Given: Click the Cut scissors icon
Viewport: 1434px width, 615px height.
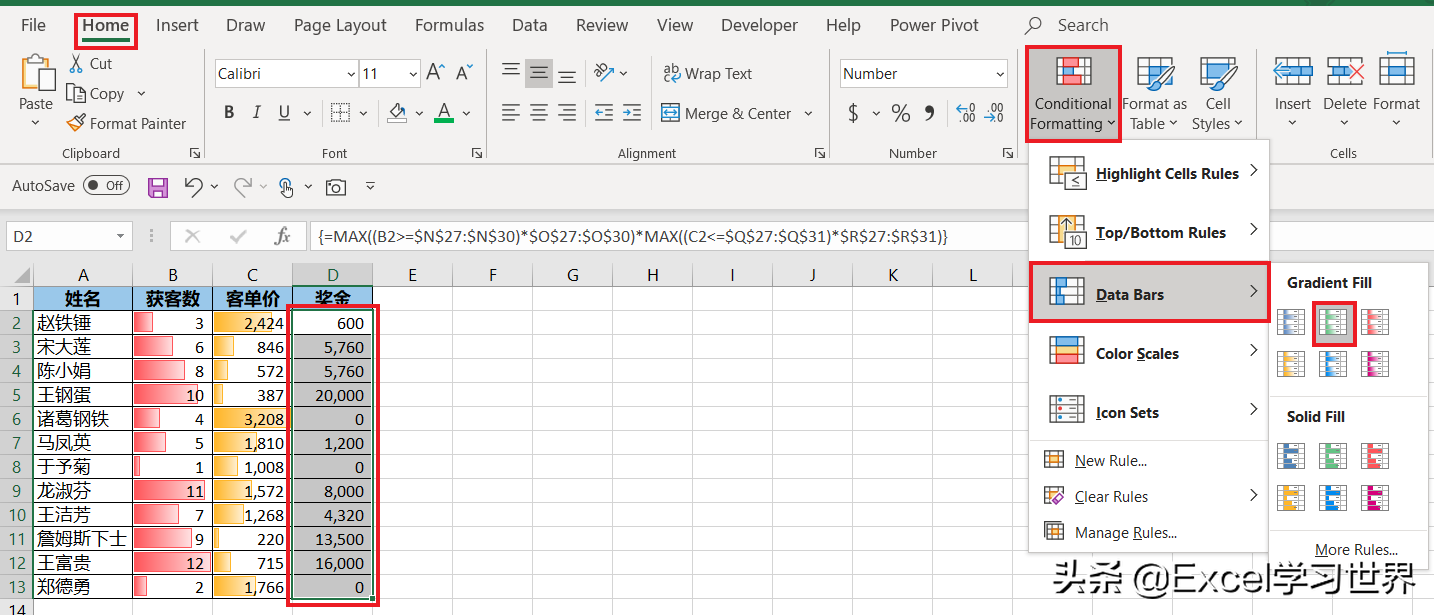Looking at the screenshot, I should click(x=76, y=63).
